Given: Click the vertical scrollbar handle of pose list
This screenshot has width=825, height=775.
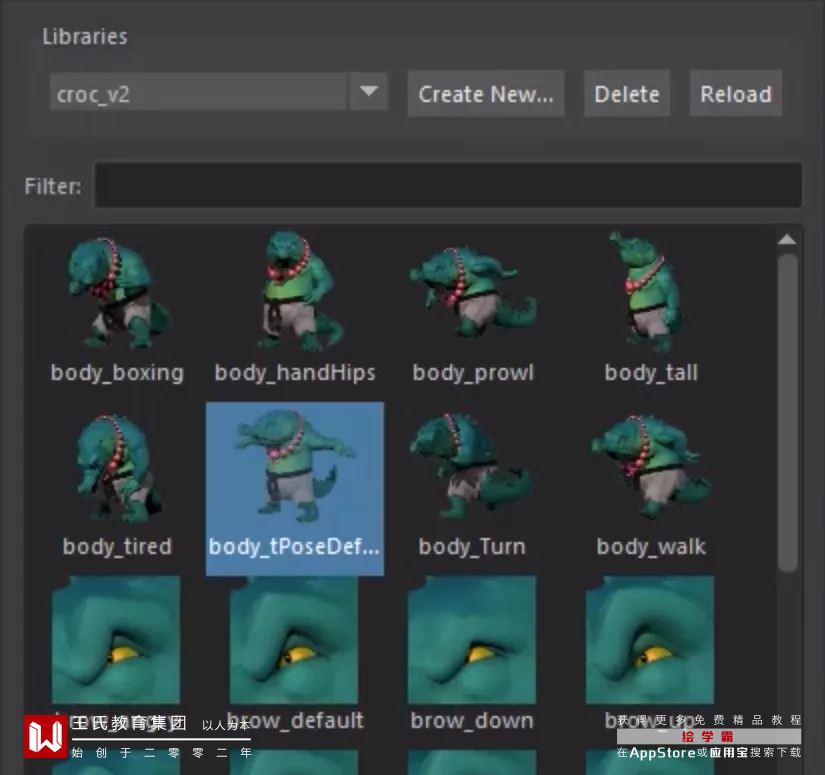Looking at the screenshot, I should point(787,412).
